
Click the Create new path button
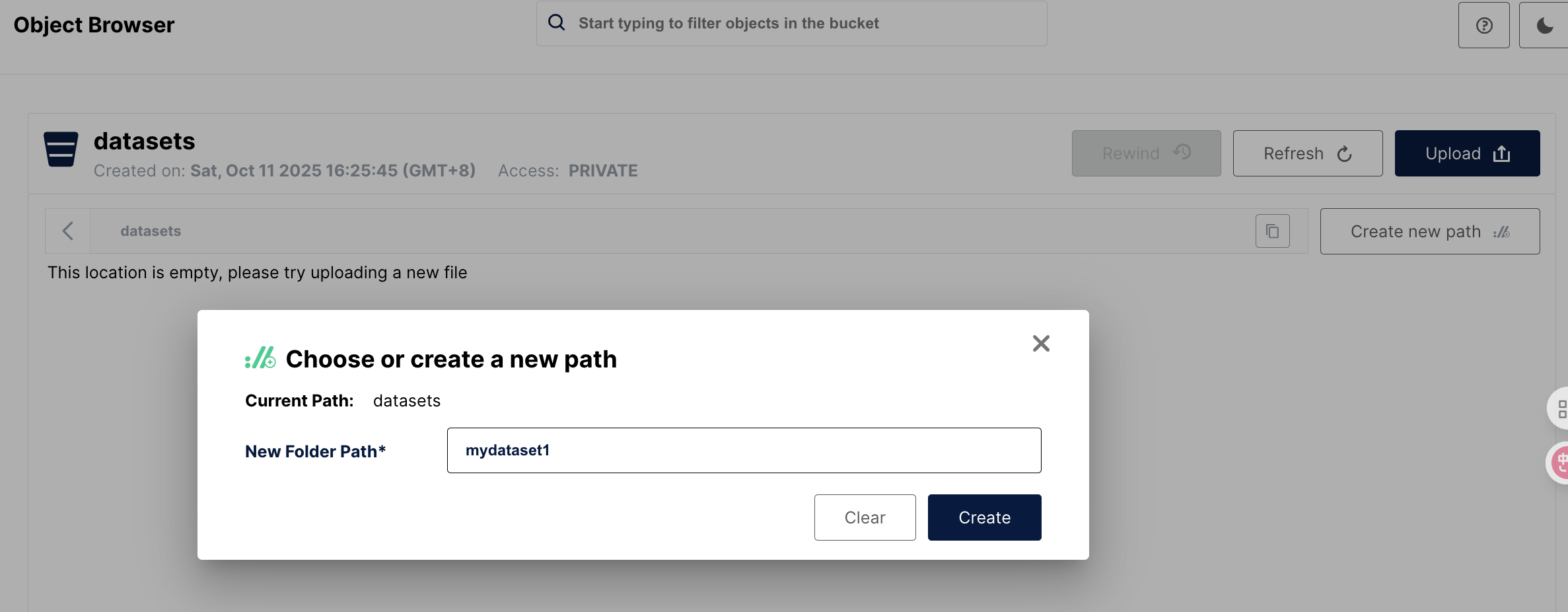click(x=1429, y=231)
